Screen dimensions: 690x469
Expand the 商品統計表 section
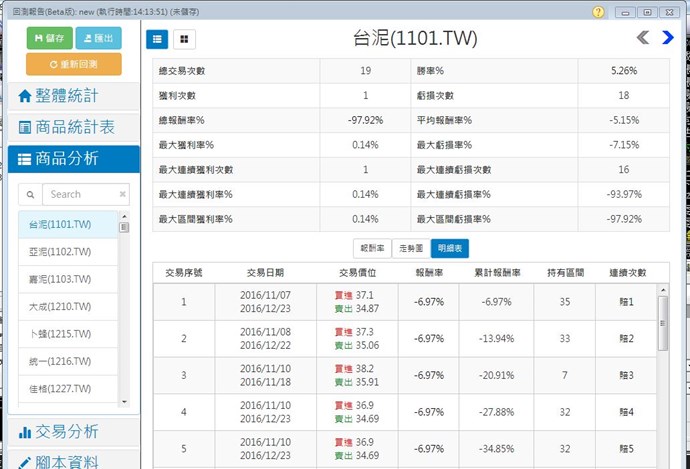(x=70, y=127)
